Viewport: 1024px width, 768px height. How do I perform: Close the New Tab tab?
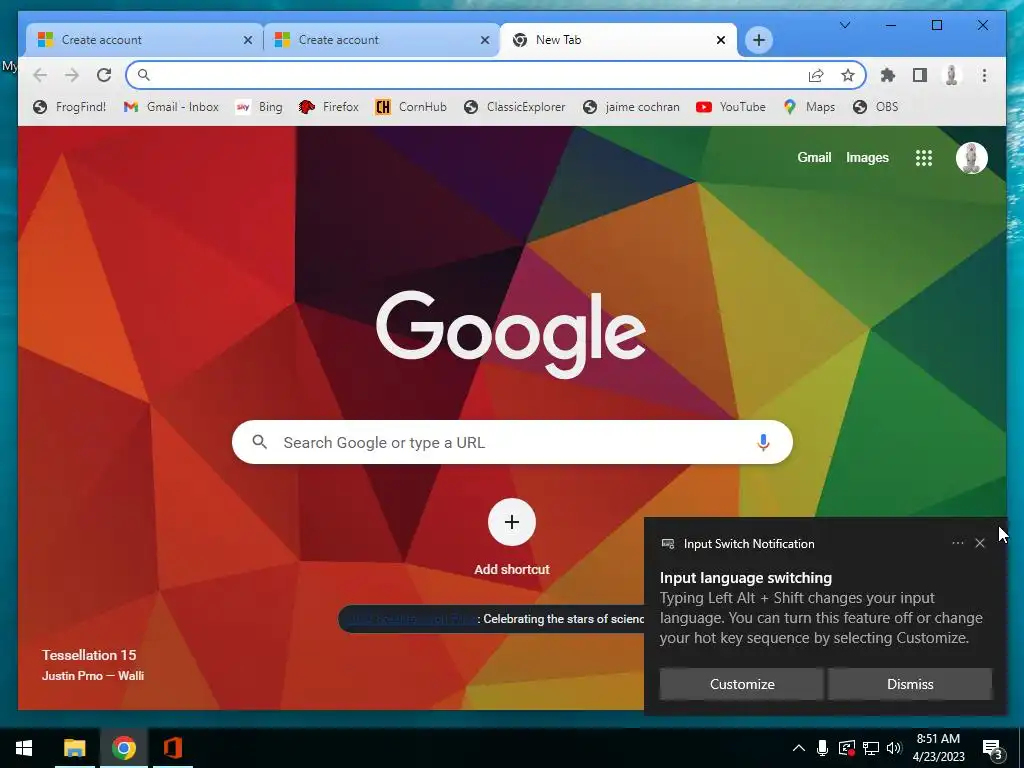(x=721, y=40)
